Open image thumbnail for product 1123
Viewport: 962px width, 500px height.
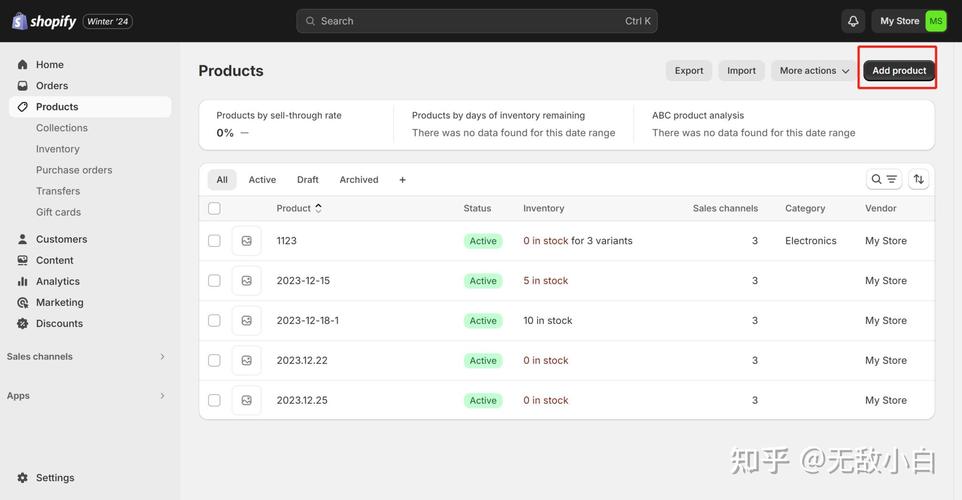point(247,240)
